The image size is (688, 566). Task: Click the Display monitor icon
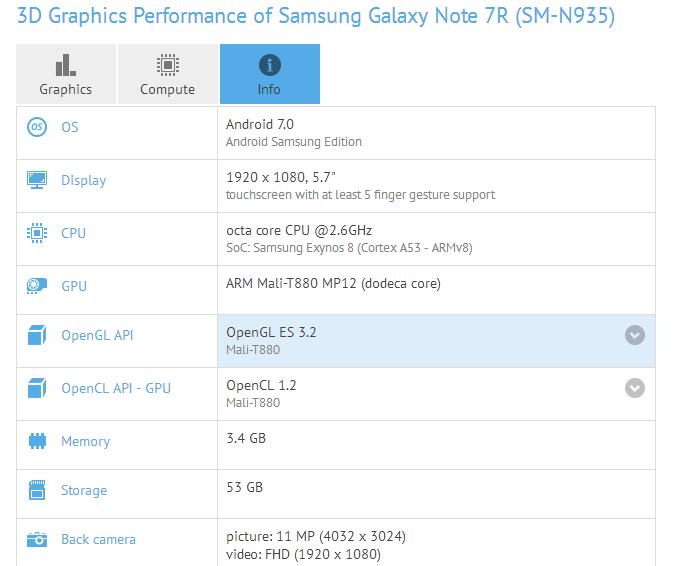pos(37,180)
